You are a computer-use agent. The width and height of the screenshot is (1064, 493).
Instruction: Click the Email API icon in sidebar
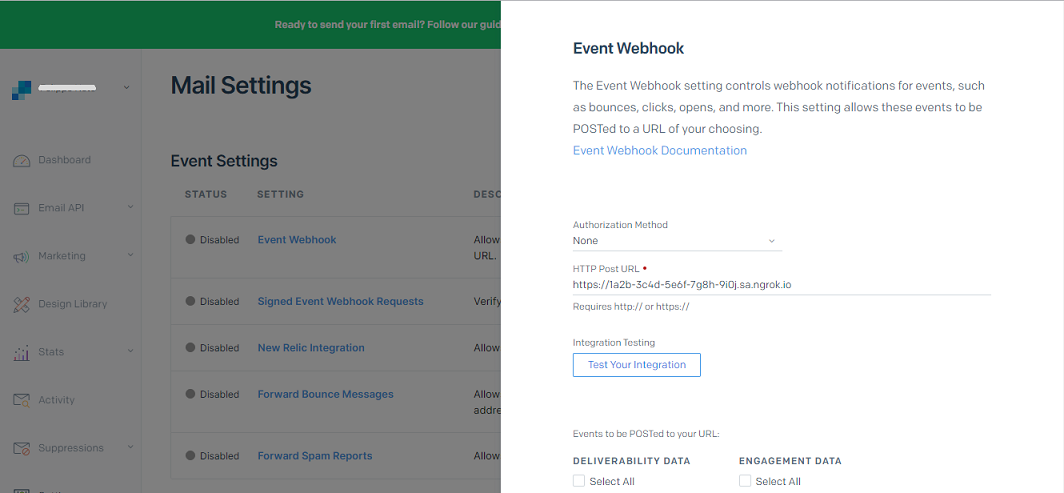22,209
